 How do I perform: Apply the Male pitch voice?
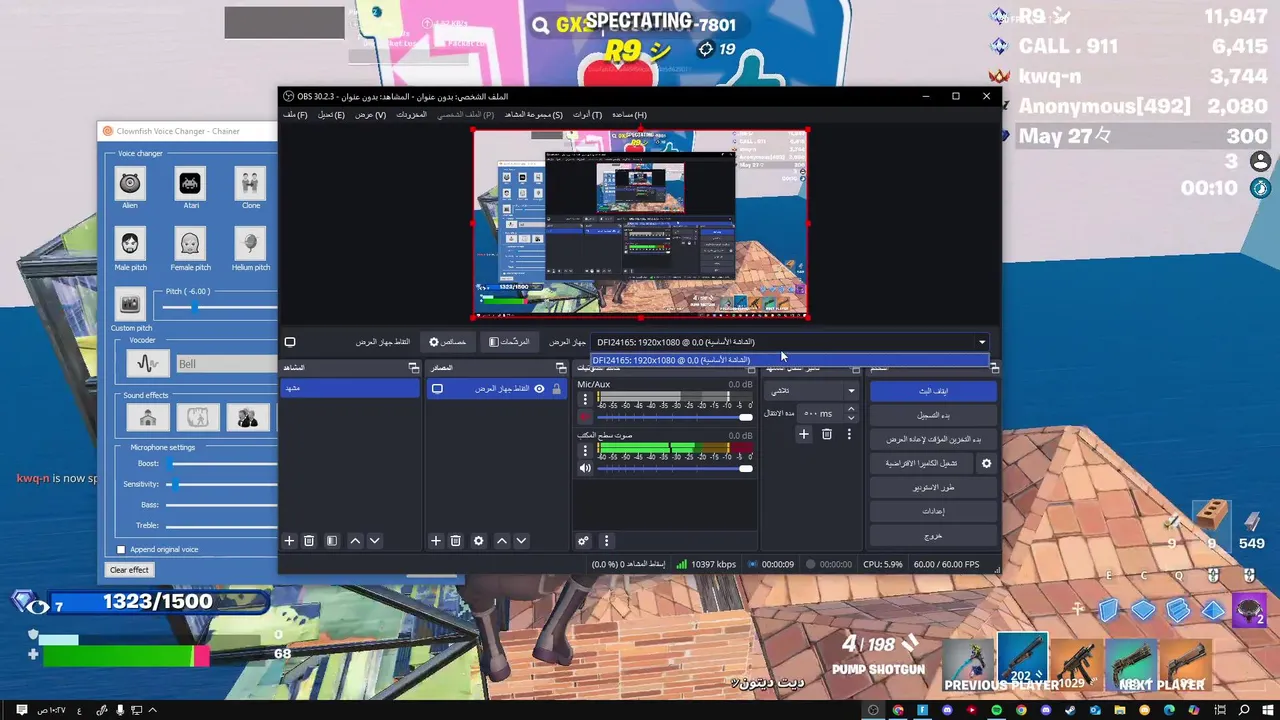coord(130,243)
